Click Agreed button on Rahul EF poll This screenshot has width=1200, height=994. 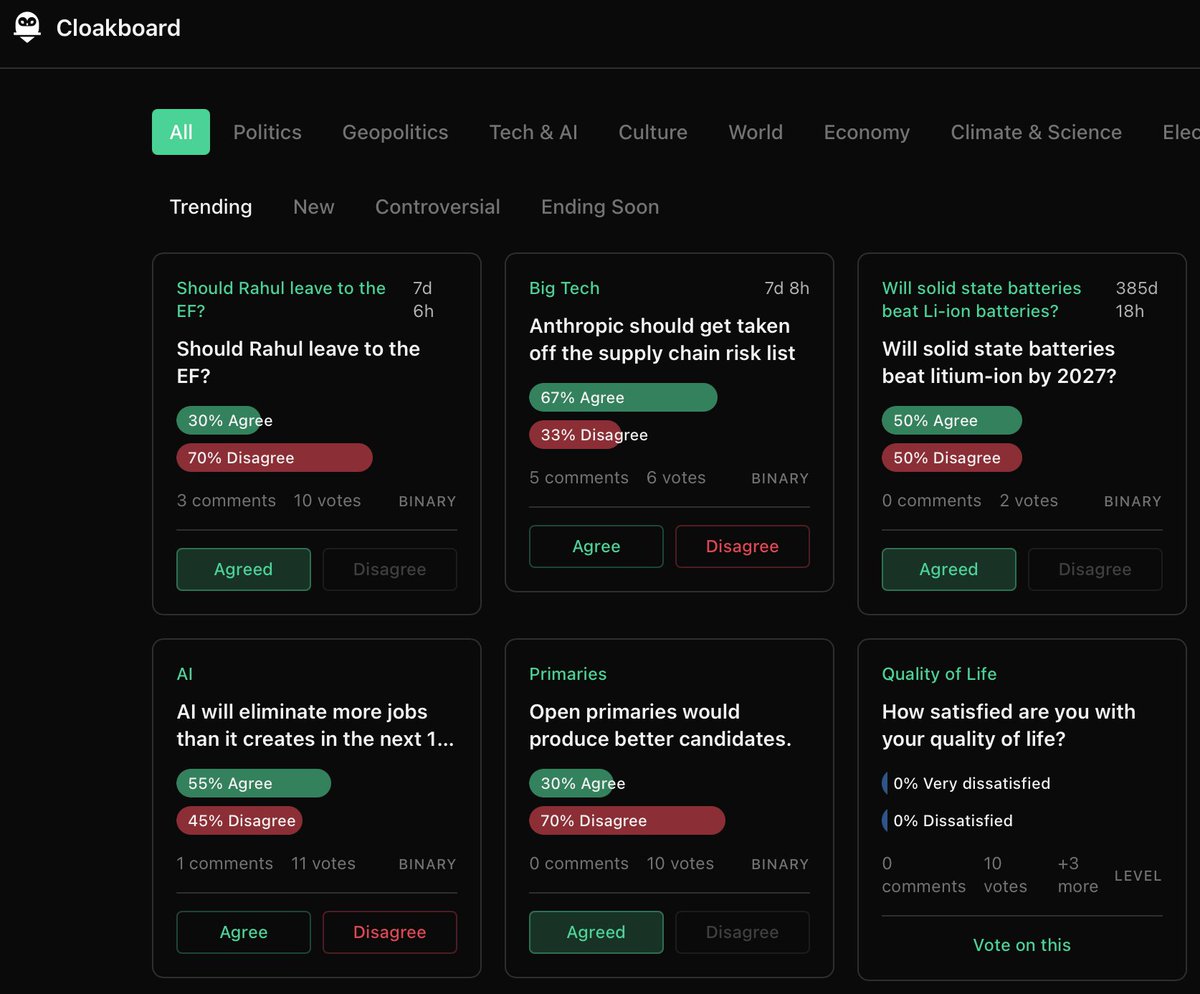pos(243,569)
